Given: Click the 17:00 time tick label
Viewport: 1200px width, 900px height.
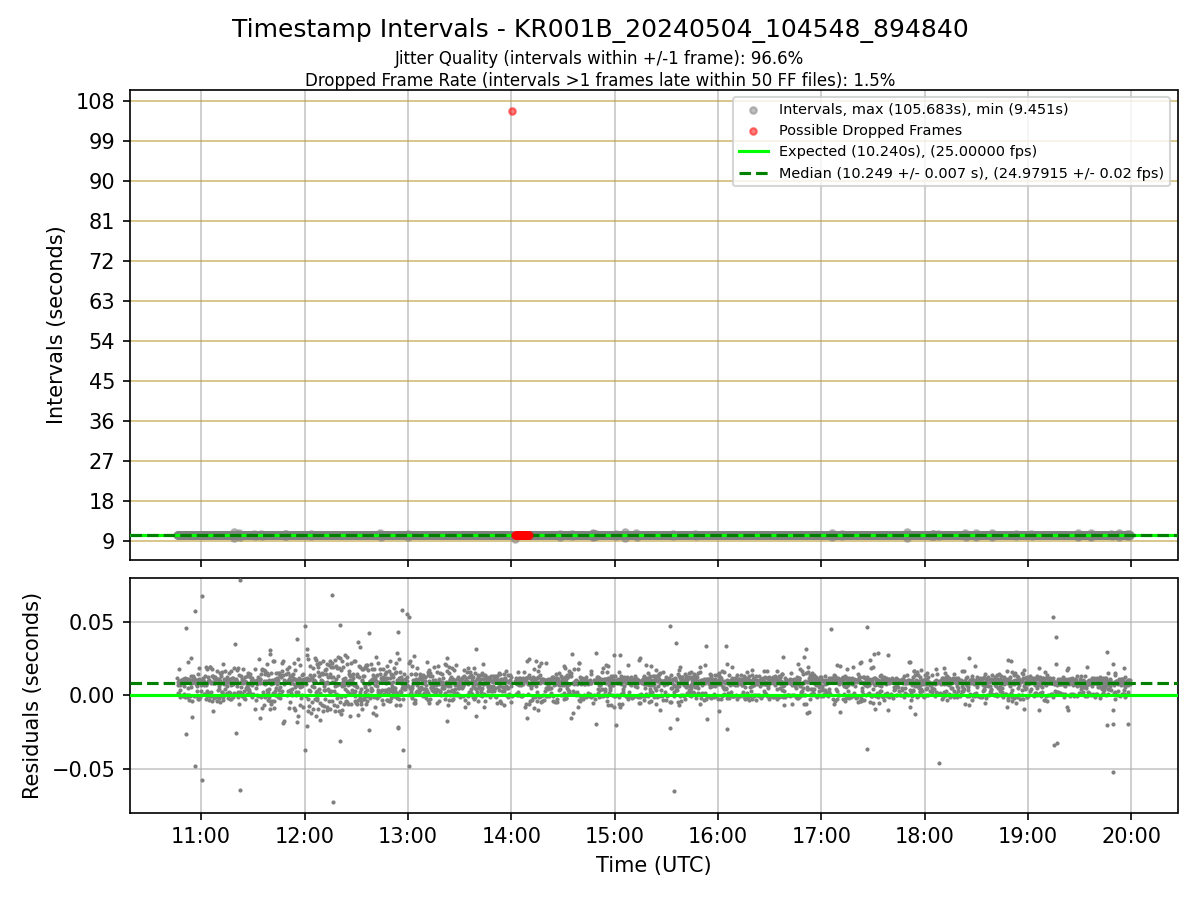Looking at the screenshot, I should (821, 834).
